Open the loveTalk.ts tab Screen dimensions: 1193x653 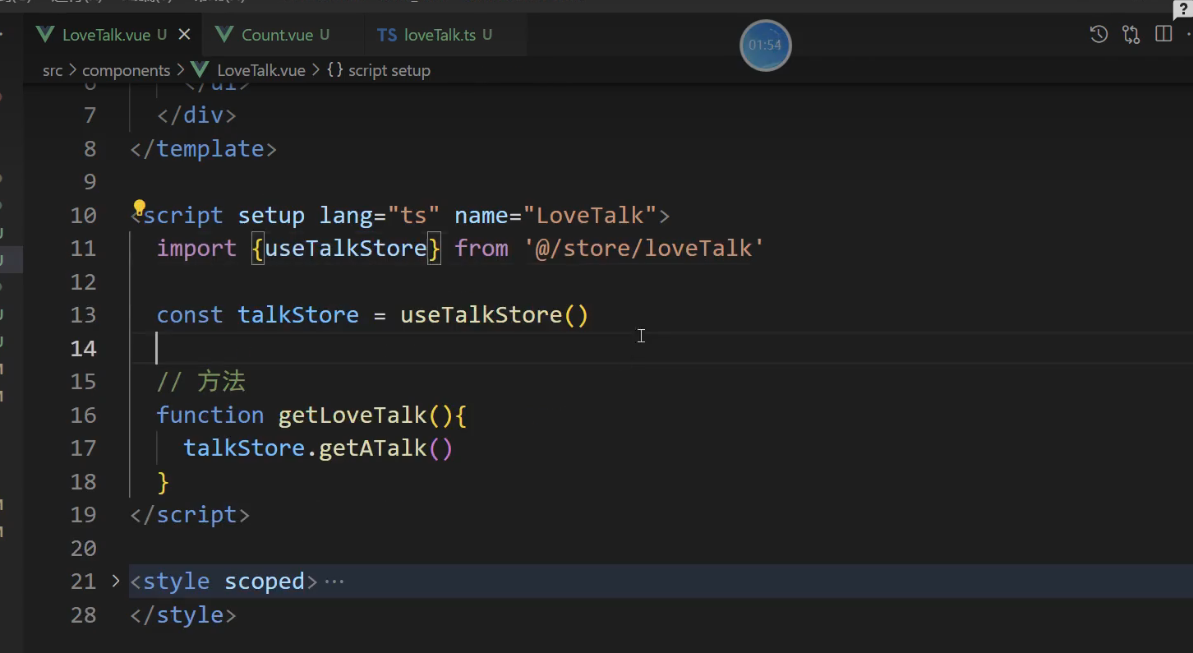(440, 35)
